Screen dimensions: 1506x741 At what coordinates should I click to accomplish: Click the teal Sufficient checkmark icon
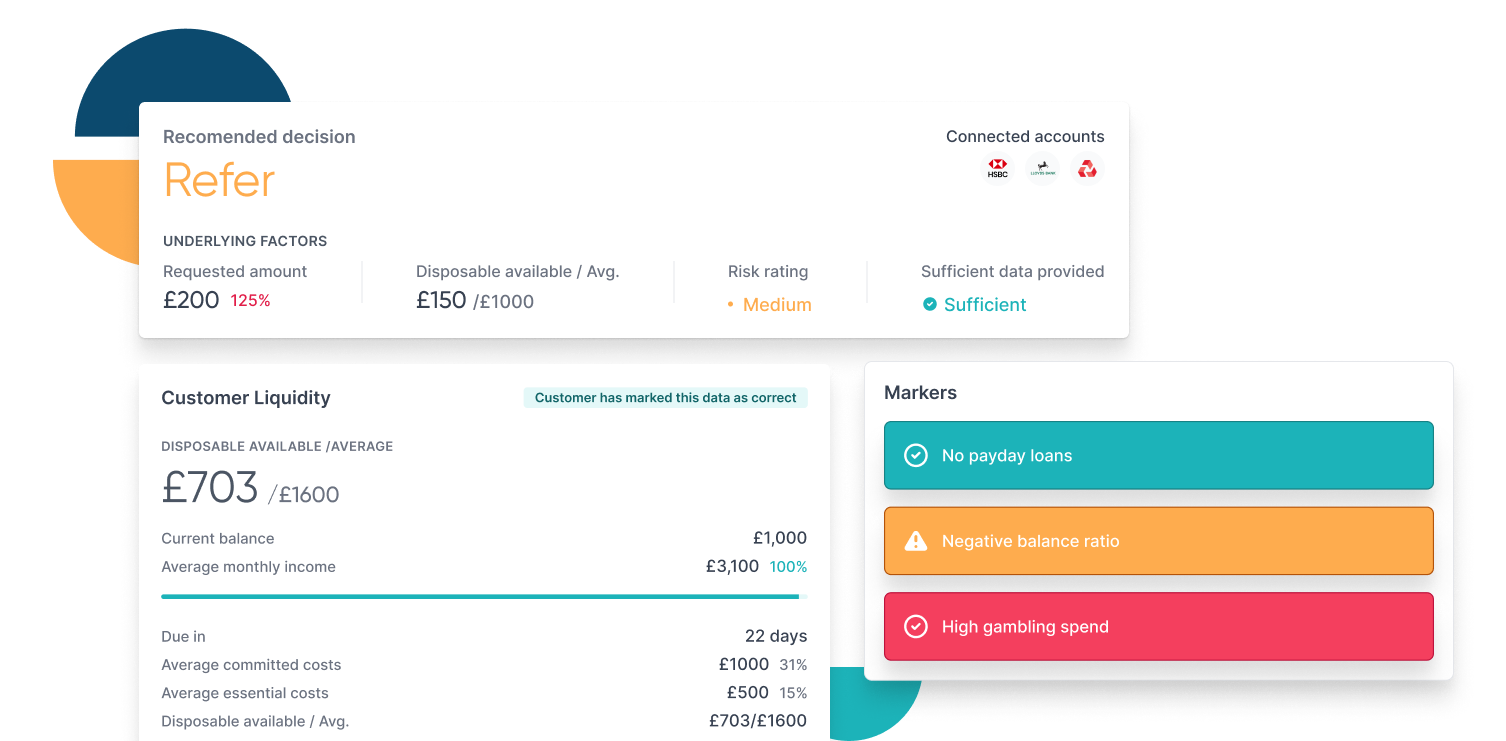click(930, 304)
